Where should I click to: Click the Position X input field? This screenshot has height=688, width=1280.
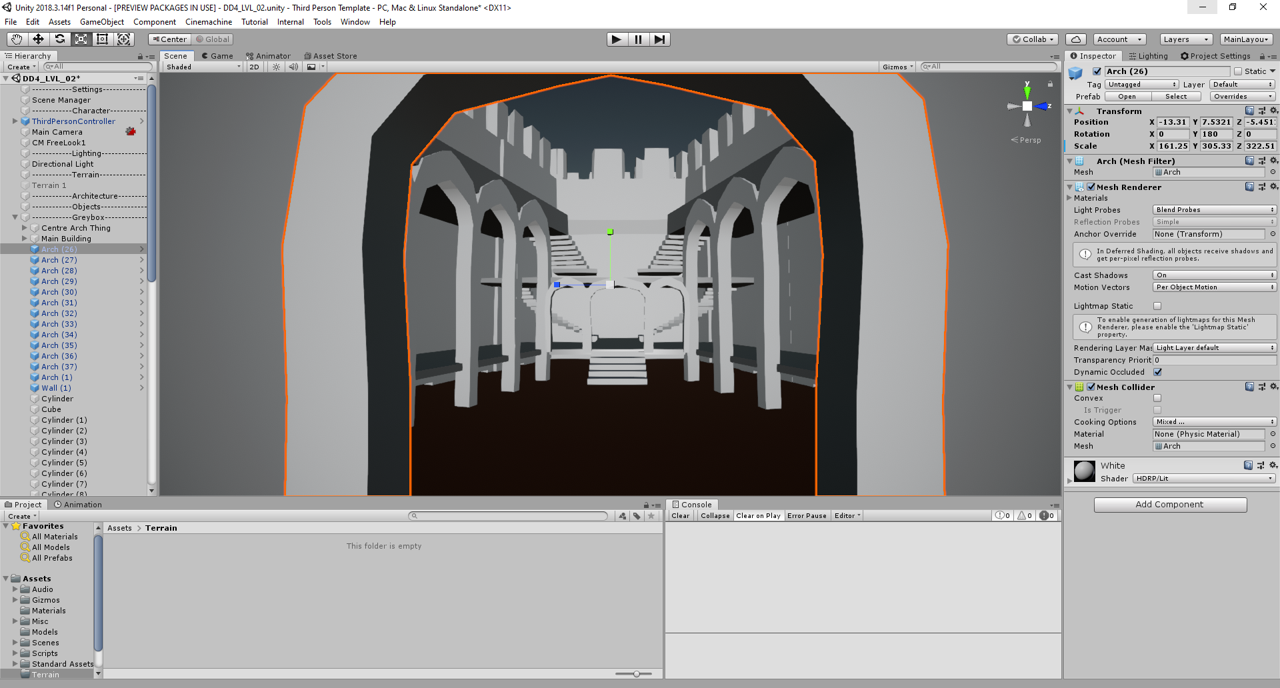point(1174,122)
